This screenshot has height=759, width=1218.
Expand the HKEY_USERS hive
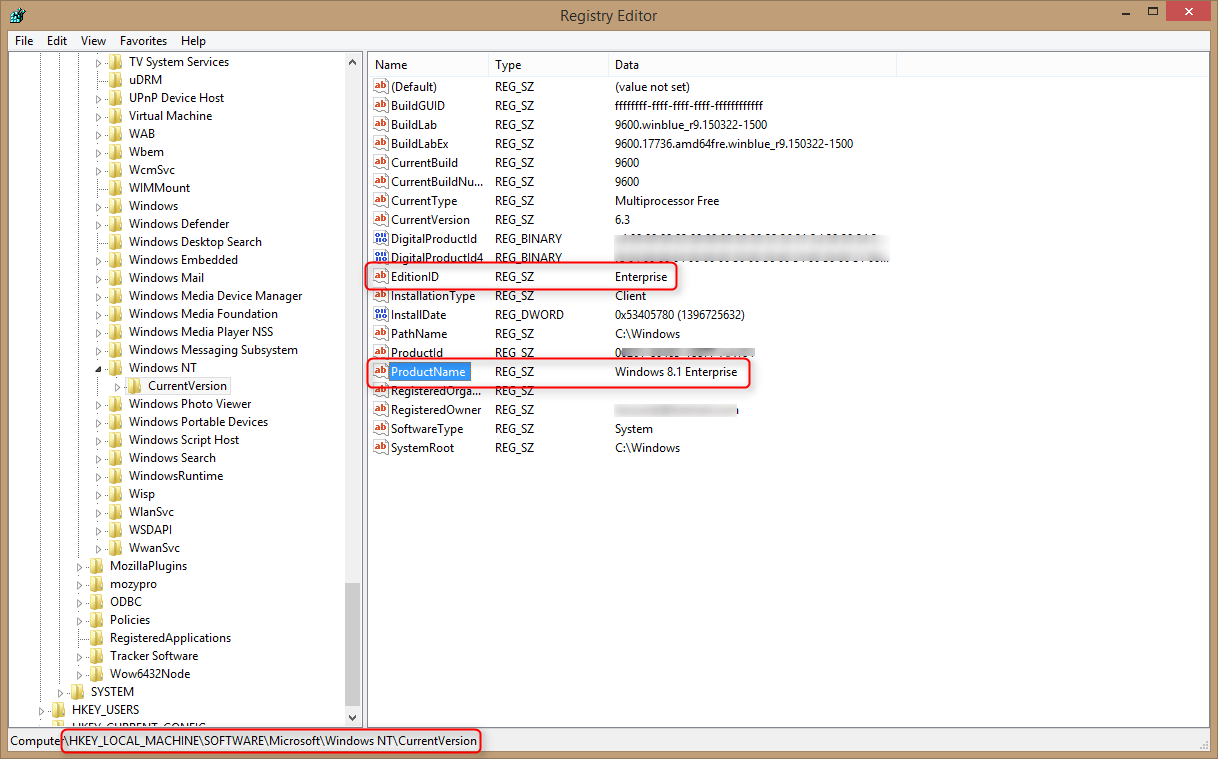click(x=42, y=710)
